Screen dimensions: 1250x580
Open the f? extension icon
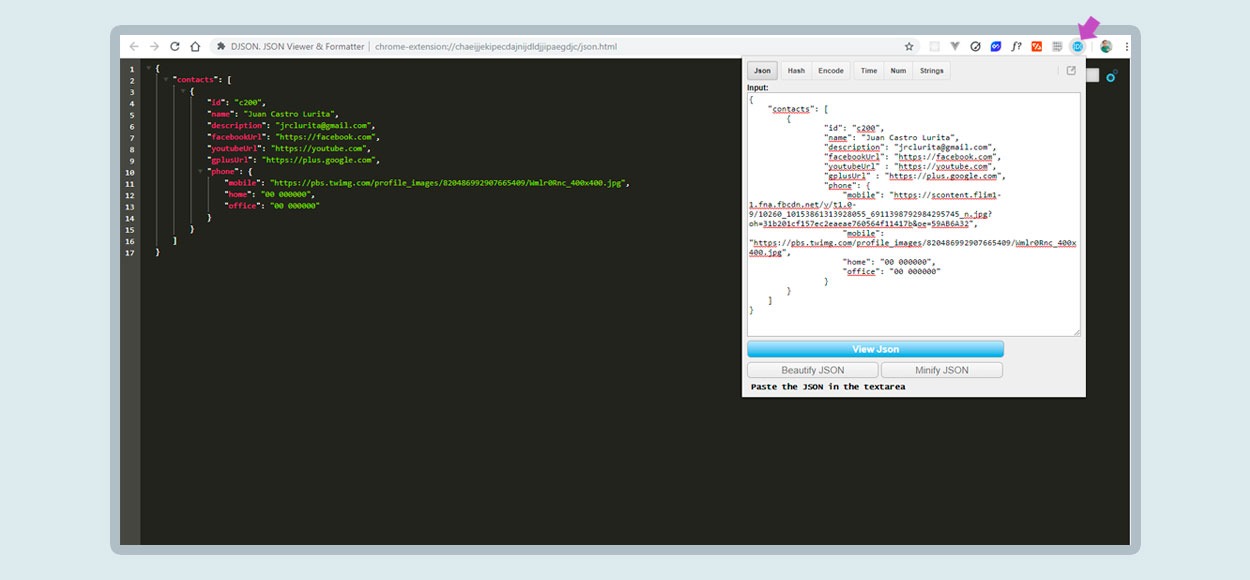tap(1016, 46)
